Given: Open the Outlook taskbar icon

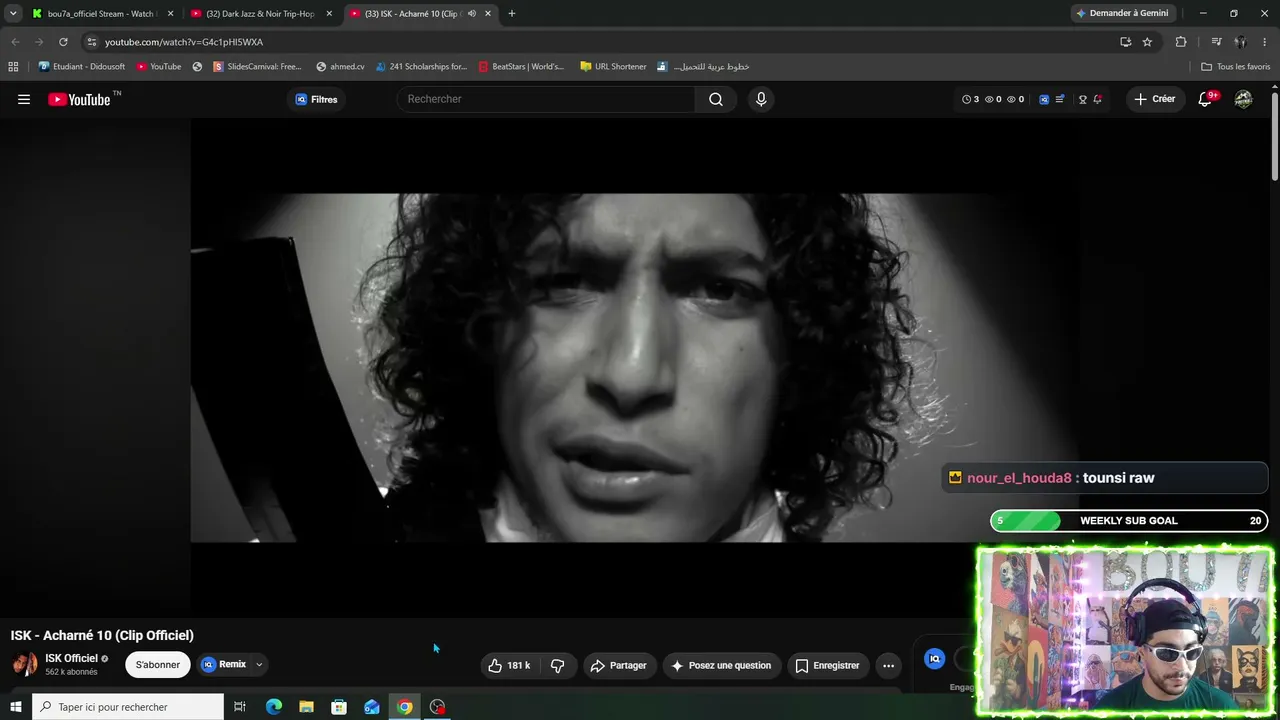Looking at the screenshot, I should 372,707.
